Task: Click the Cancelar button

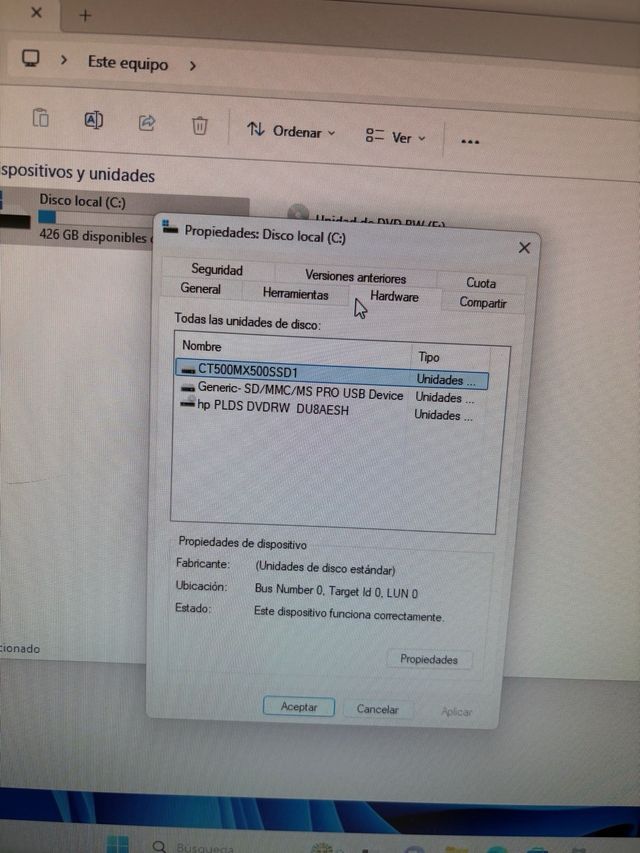Action: (x=378, y=709)
